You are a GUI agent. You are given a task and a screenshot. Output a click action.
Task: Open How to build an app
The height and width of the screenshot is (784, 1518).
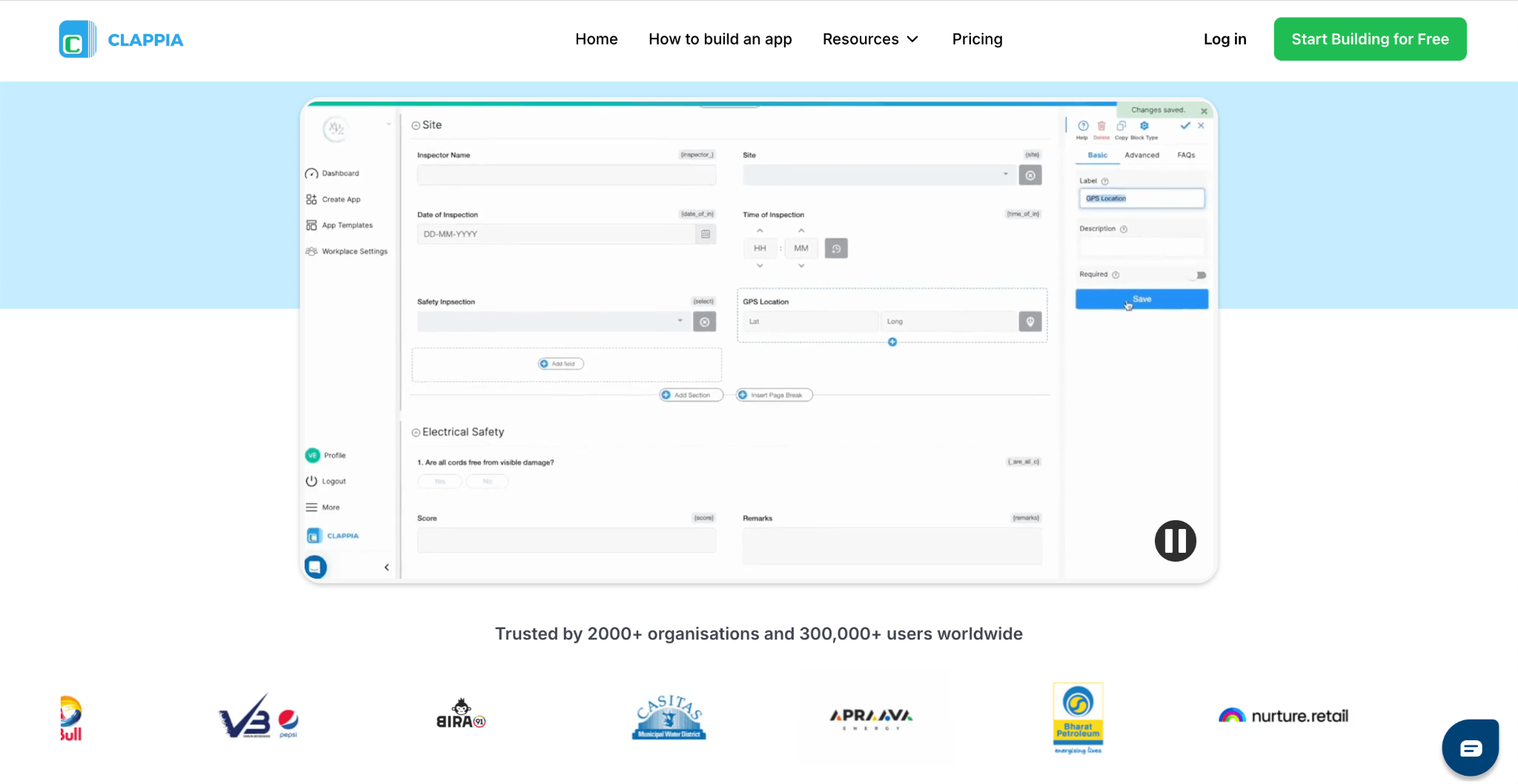[720, 39]
